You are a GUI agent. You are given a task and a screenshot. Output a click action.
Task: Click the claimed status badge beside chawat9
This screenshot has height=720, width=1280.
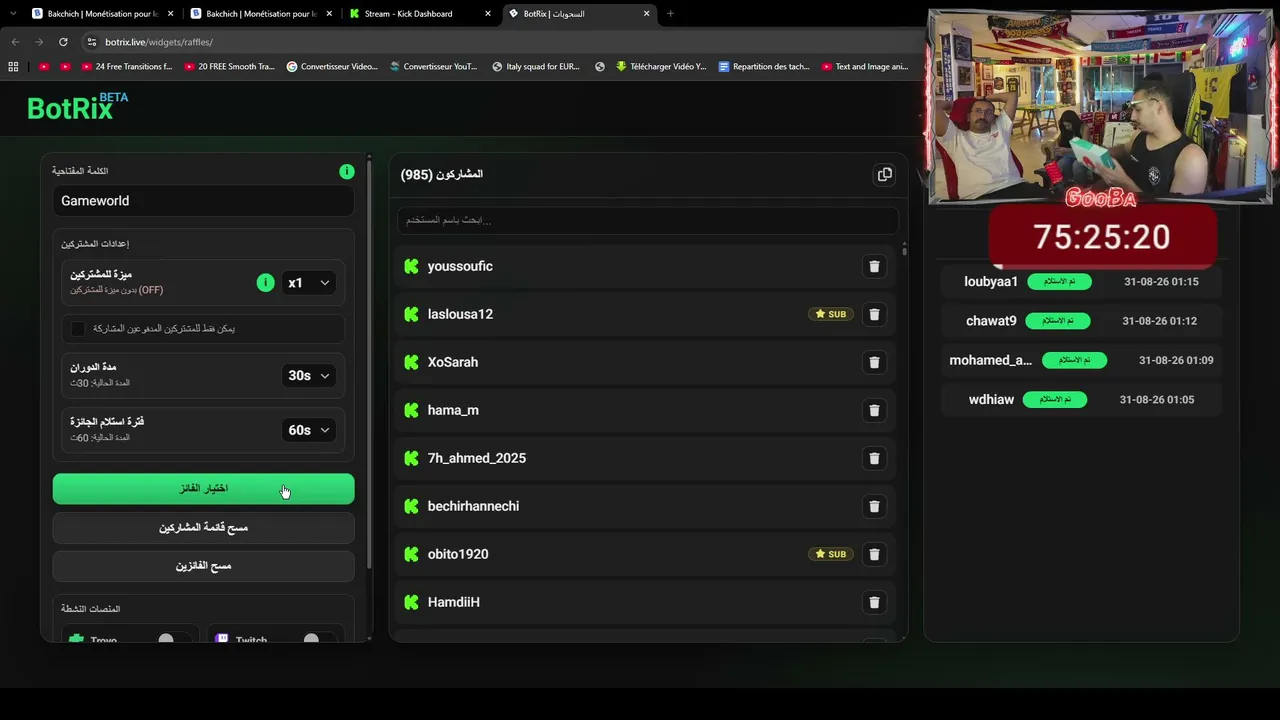coord(1057,321)
